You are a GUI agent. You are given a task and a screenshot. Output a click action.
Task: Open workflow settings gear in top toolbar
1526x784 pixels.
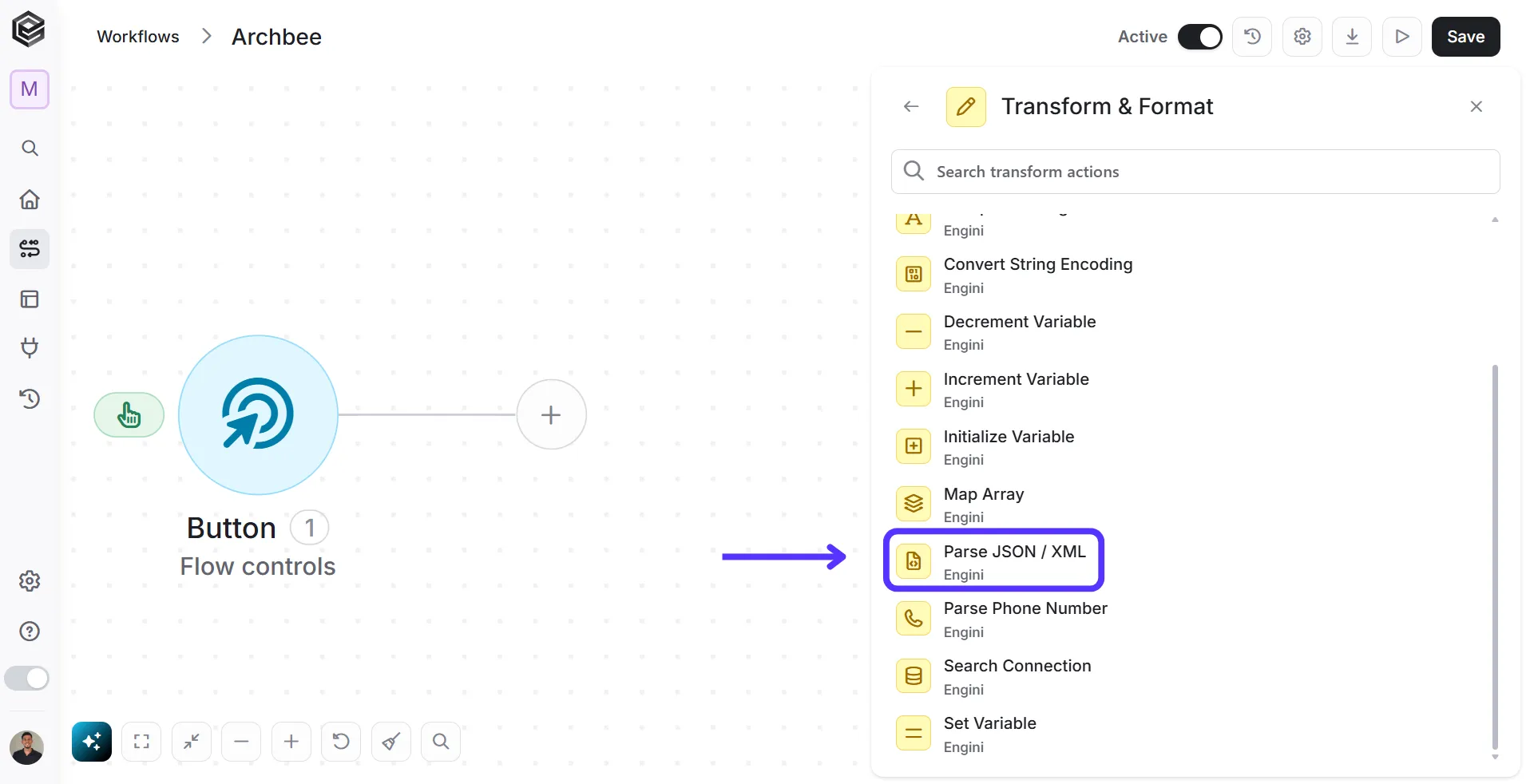(x=1302, y=37)
